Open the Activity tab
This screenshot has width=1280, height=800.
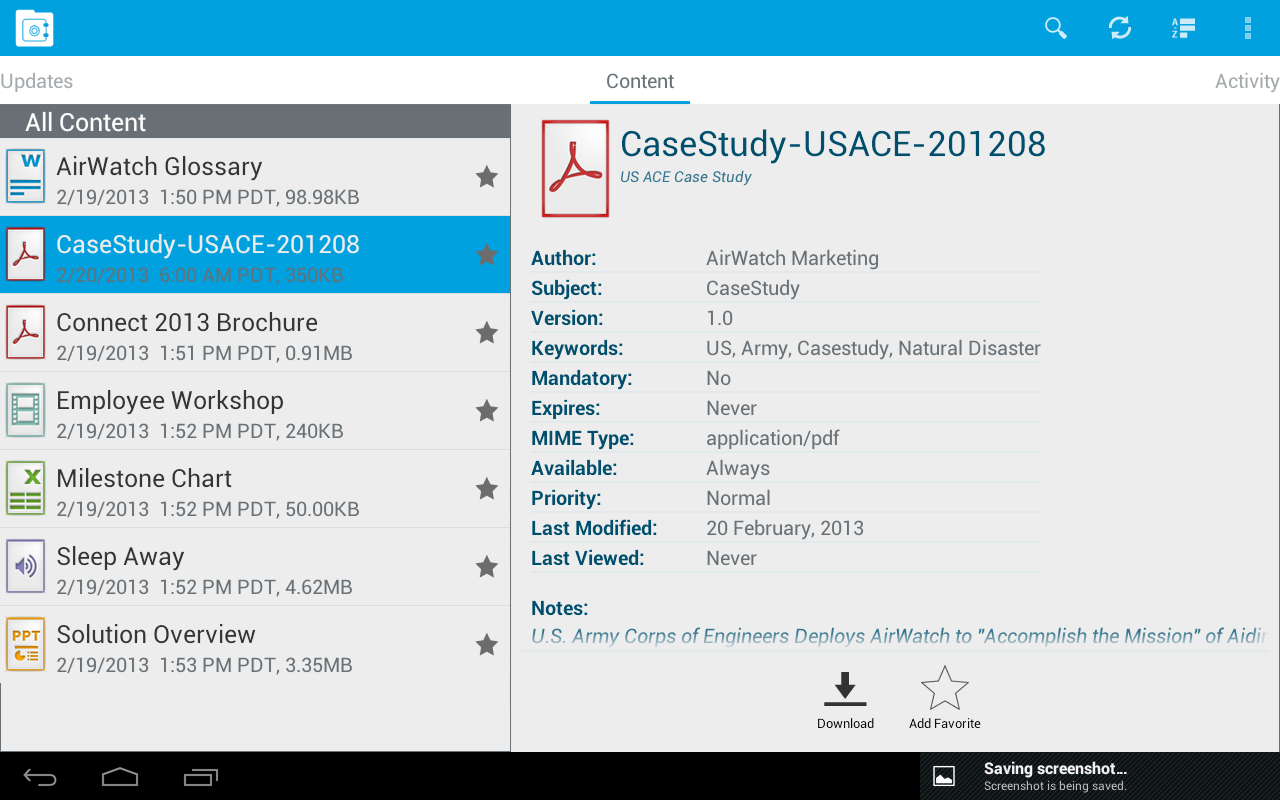coord(1246,81)
